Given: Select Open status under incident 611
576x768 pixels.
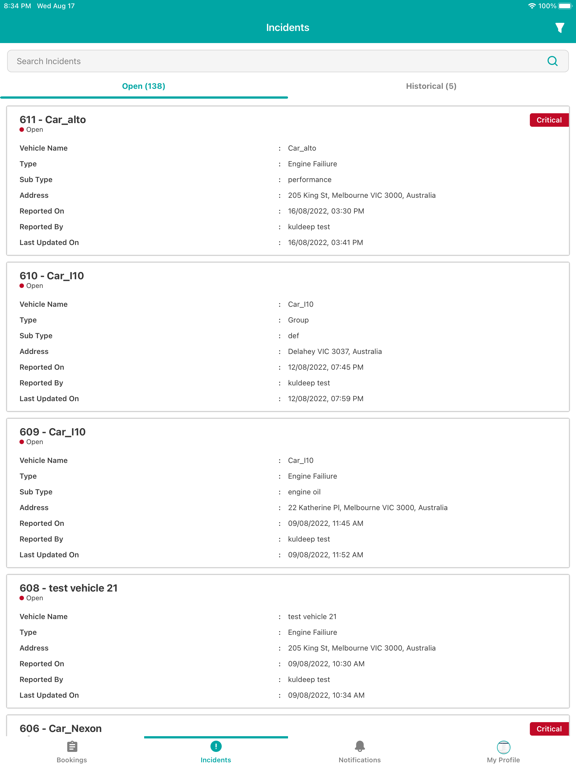Looking at the screenshot, I should (31, 130).
